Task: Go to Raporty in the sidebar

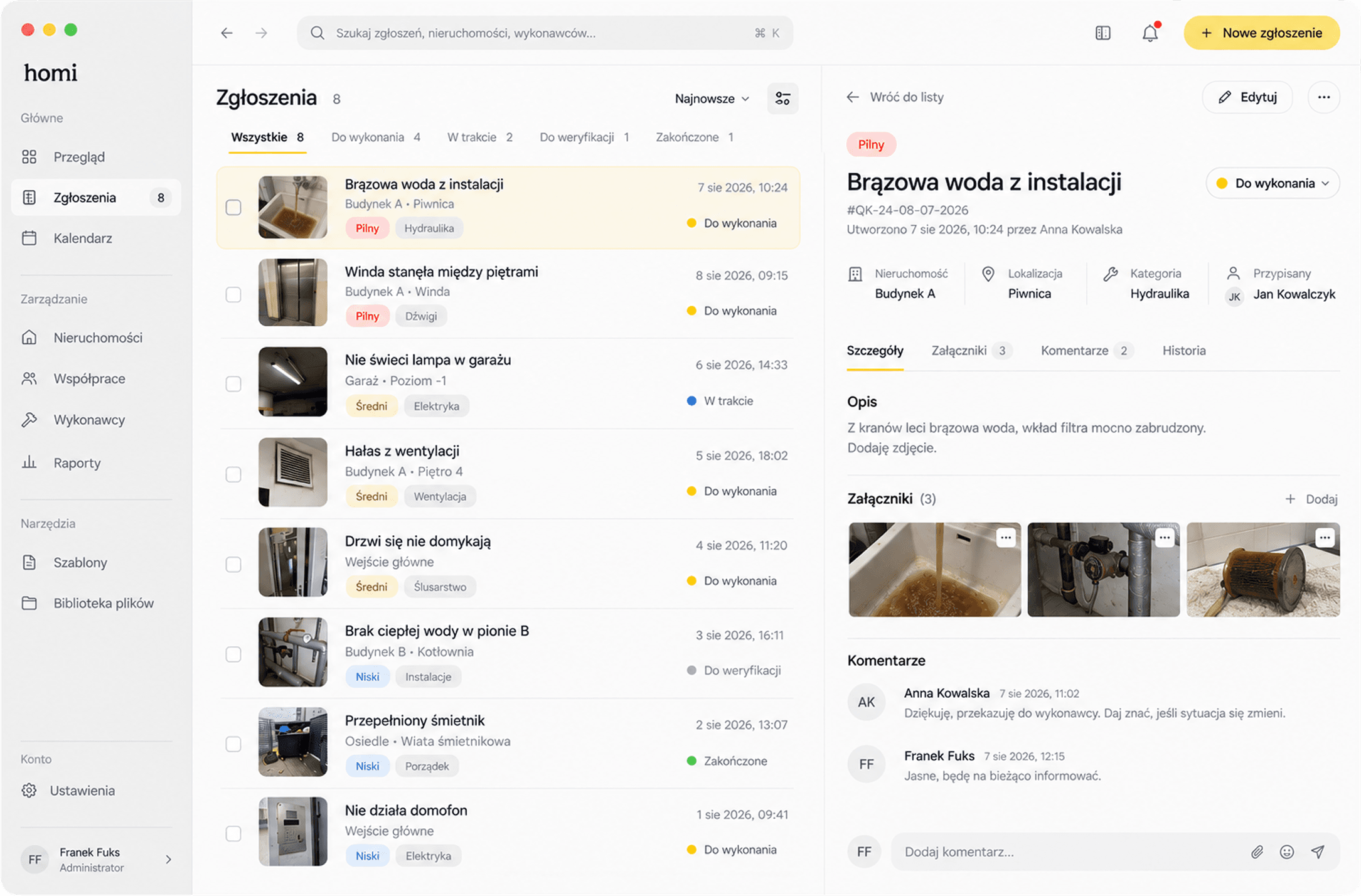Action: click(x=96, y=463)
